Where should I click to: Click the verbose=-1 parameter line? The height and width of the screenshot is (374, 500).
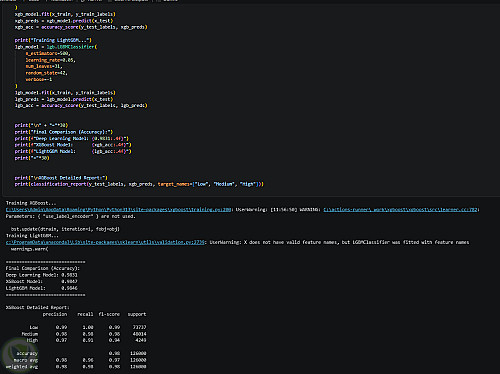[x=39, y=79]
